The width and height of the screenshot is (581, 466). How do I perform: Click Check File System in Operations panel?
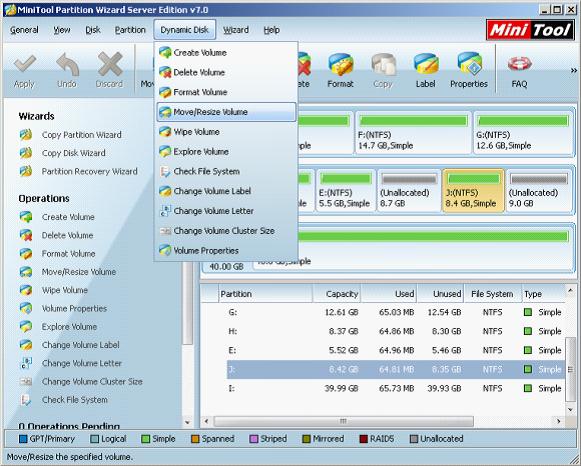(63, 400)
